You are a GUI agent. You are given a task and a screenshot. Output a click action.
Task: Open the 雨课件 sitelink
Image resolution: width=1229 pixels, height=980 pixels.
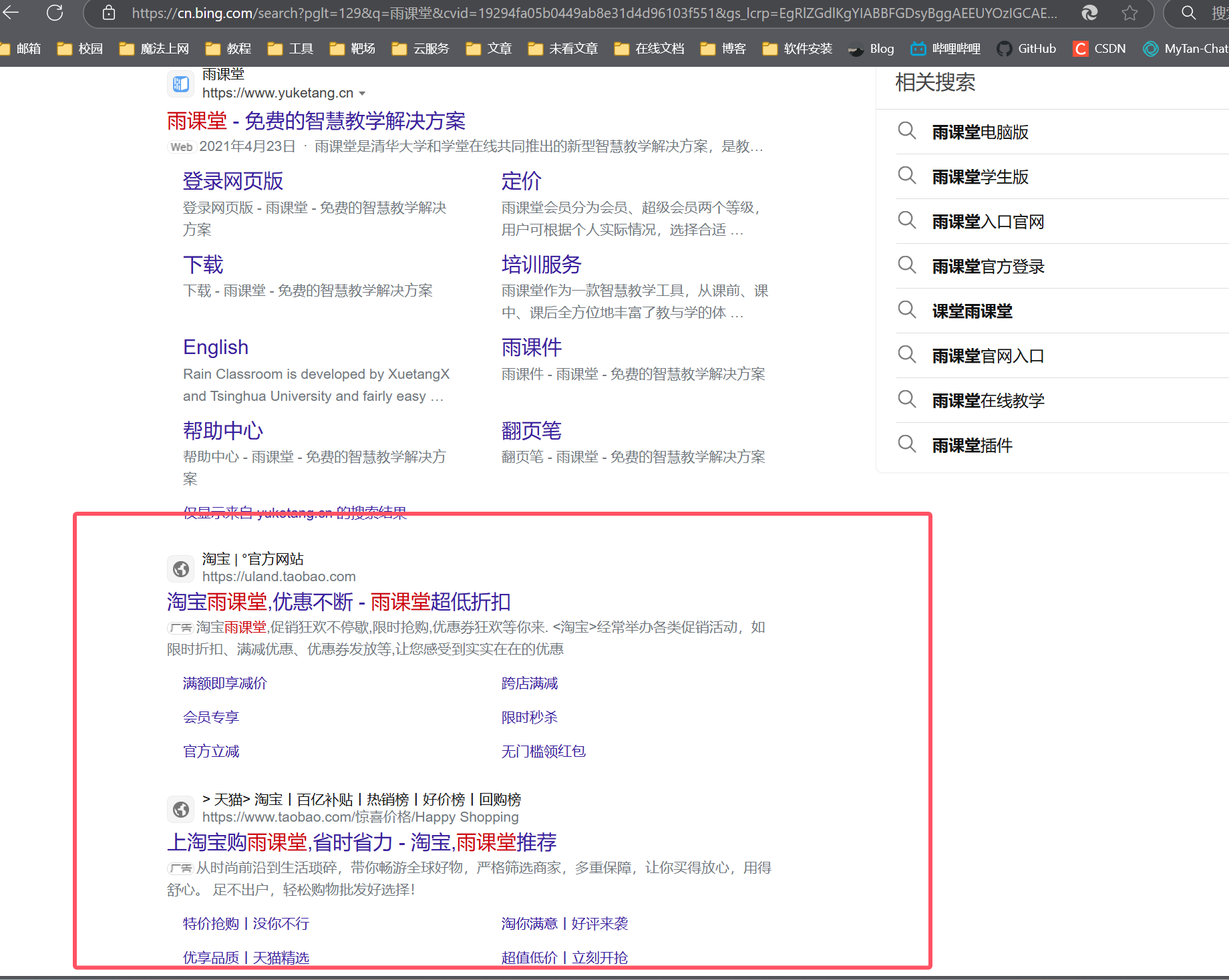click(532, 347)
